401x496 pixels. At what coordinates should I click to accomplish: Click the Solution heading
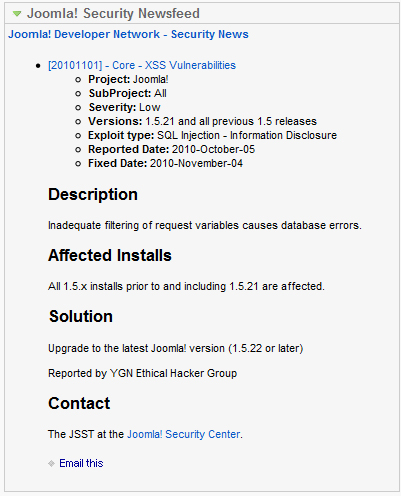[81, 316]
